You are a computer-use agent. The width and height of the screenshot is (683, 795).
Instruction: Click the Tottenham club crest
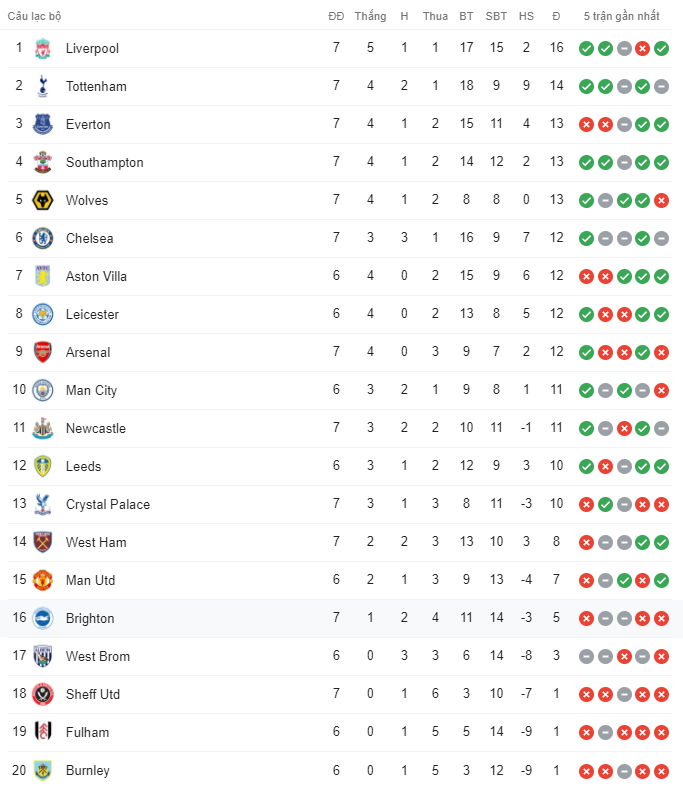pos(42,86)
